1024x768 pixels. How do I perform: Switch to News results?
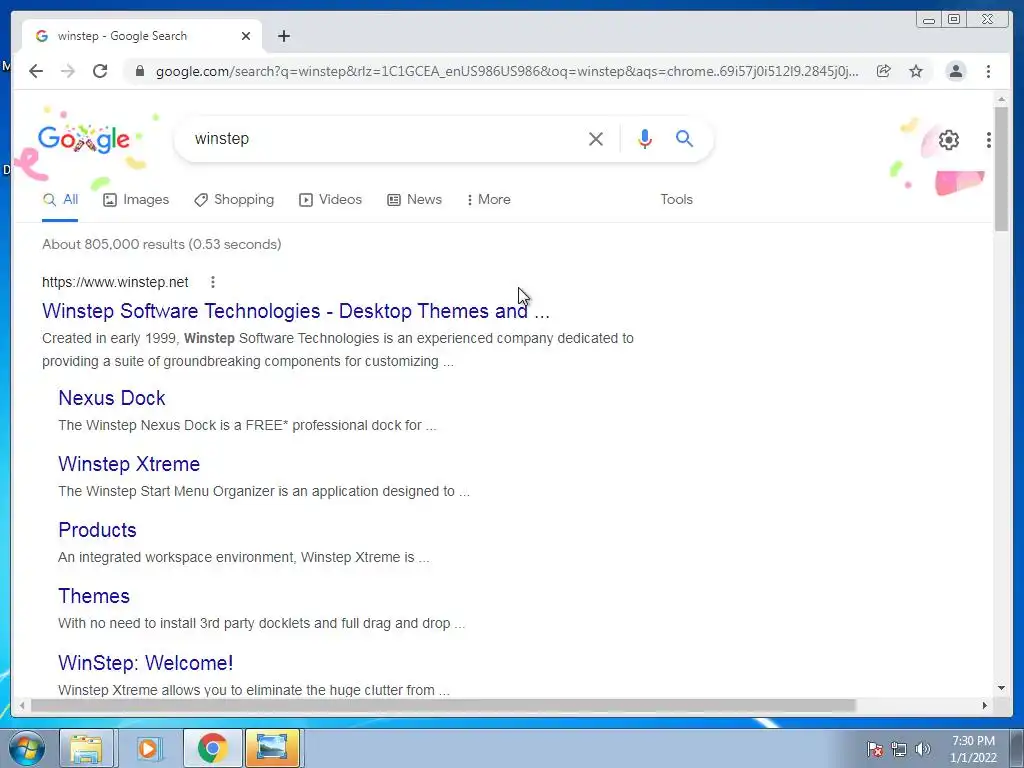point(414,200)
